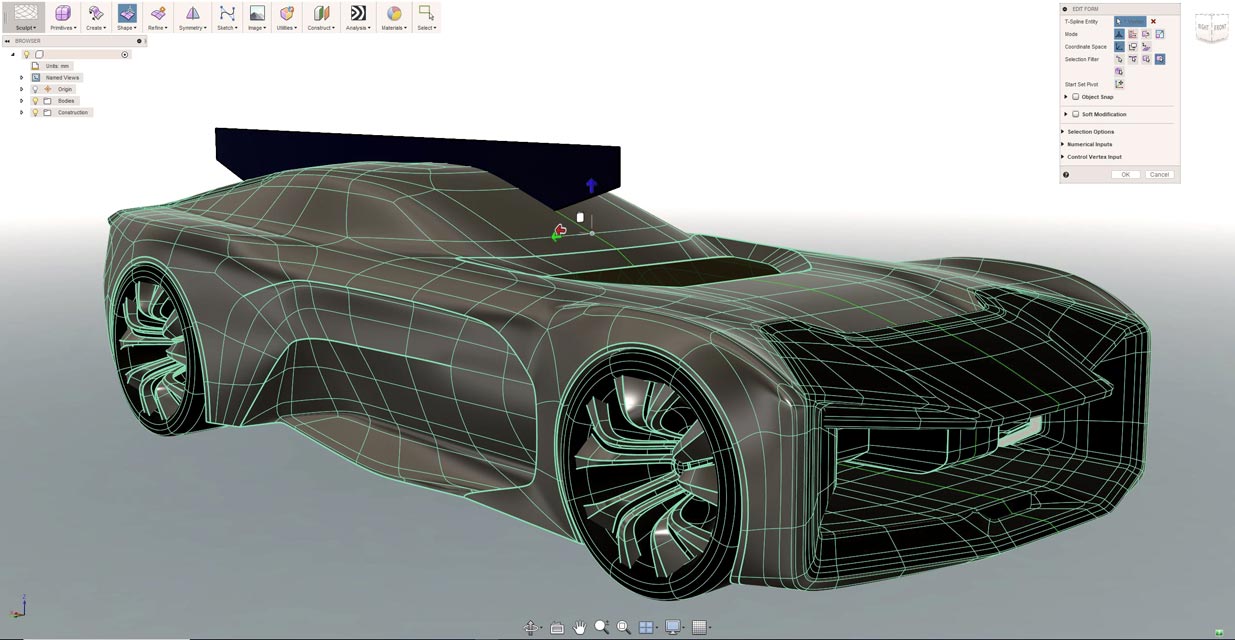Click the Start Set Pivot icon
Viewport: 1235px width, 640px height.
click(1119, 84)
